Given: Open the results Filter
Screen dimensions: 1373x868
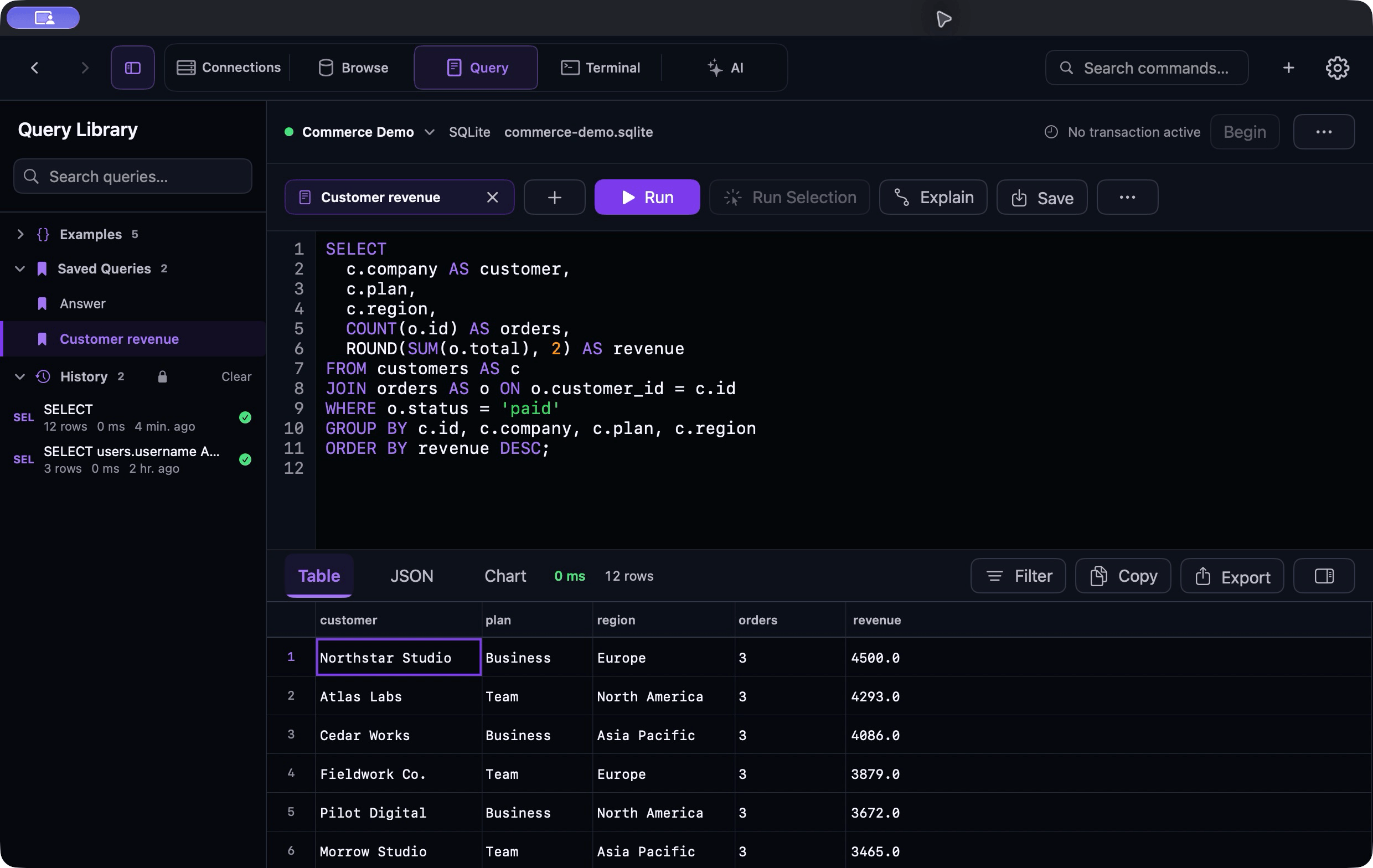Looking at the screenshot, I should click(1018, 576).
